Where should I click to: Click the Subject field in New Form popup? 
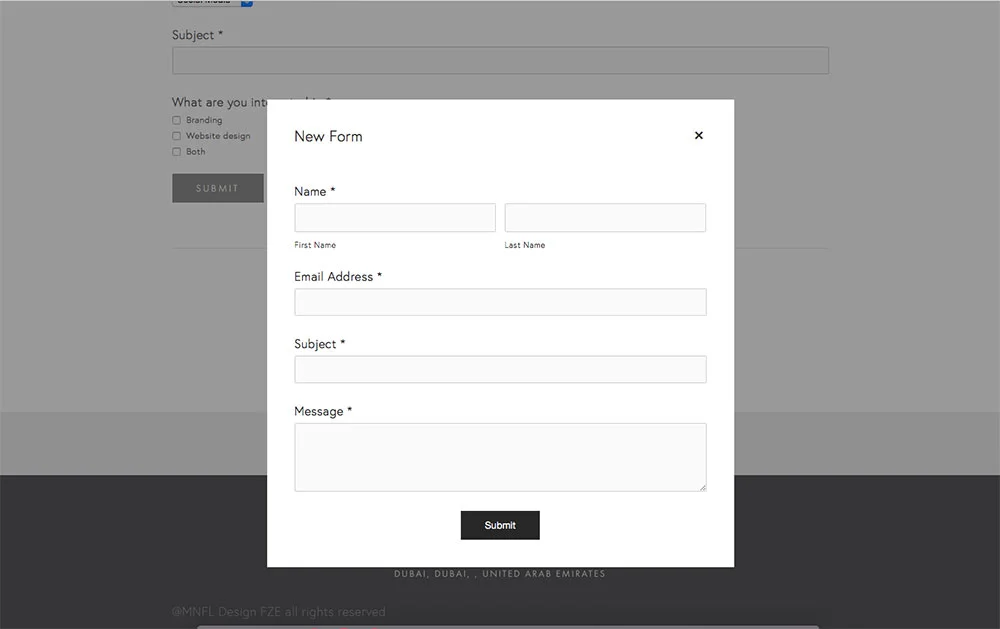point(500,369)
